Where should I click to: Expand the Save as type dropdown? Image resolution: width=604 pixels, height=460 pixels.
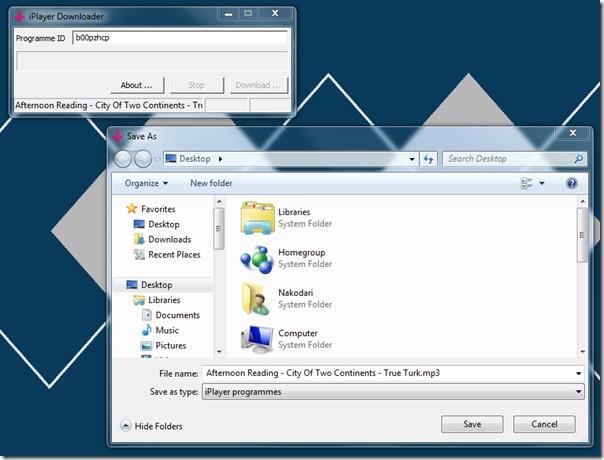(x=578, y=392)
